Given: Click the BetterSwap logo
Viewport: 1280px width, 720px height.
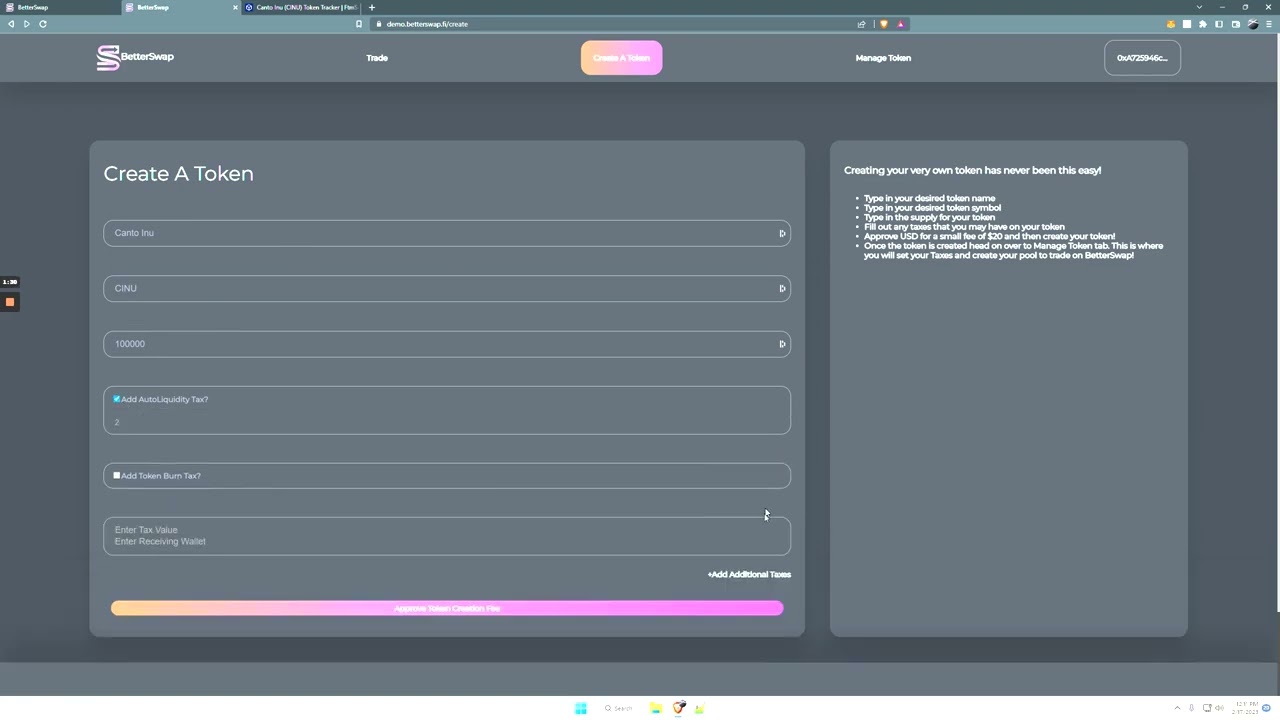Looking at the screenshot, I should click(x=135, y=58).
